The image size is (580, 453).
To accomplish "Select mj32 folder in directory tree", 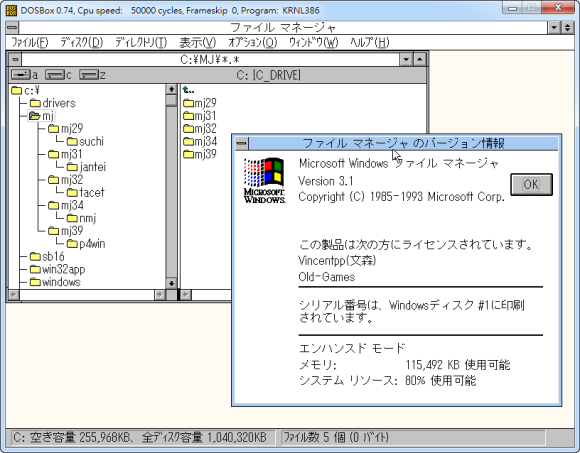I will 66,180.
